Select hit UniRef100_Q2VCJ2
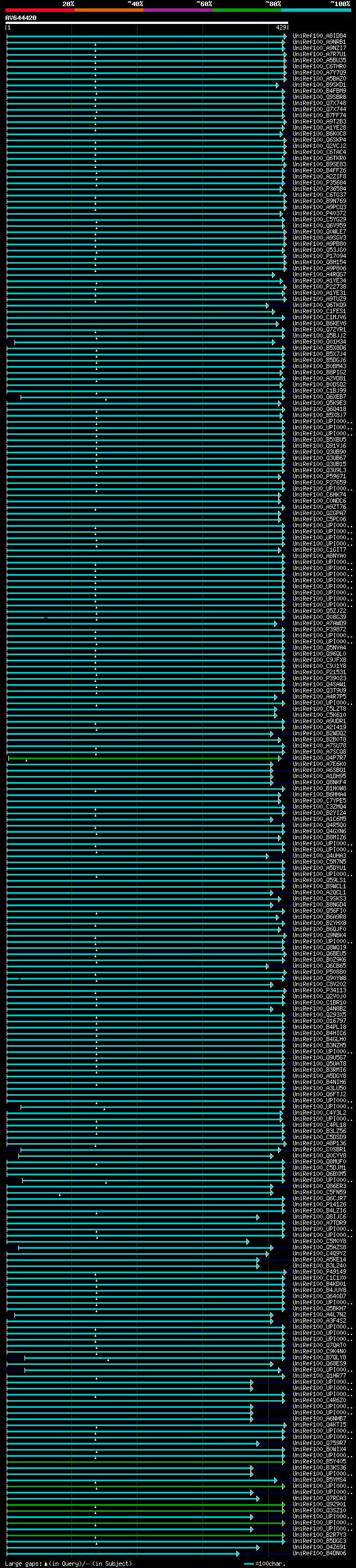 319,146
